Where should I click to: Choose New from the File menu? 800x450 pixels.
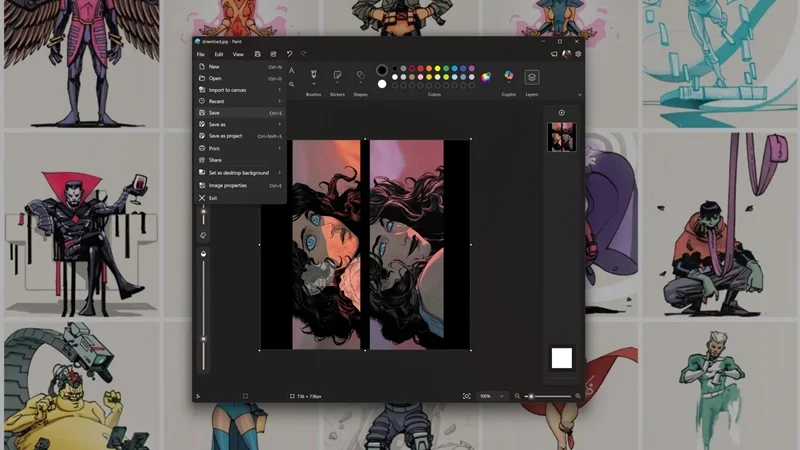[240, 67]
